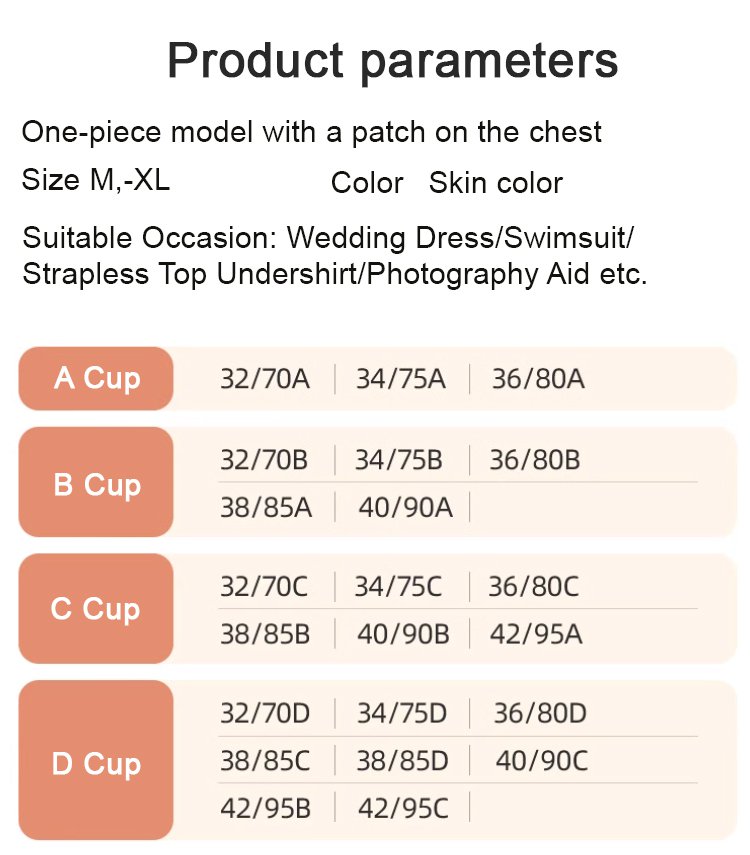
Task: Pick size 42/95C
Action: tap(403, 808)
